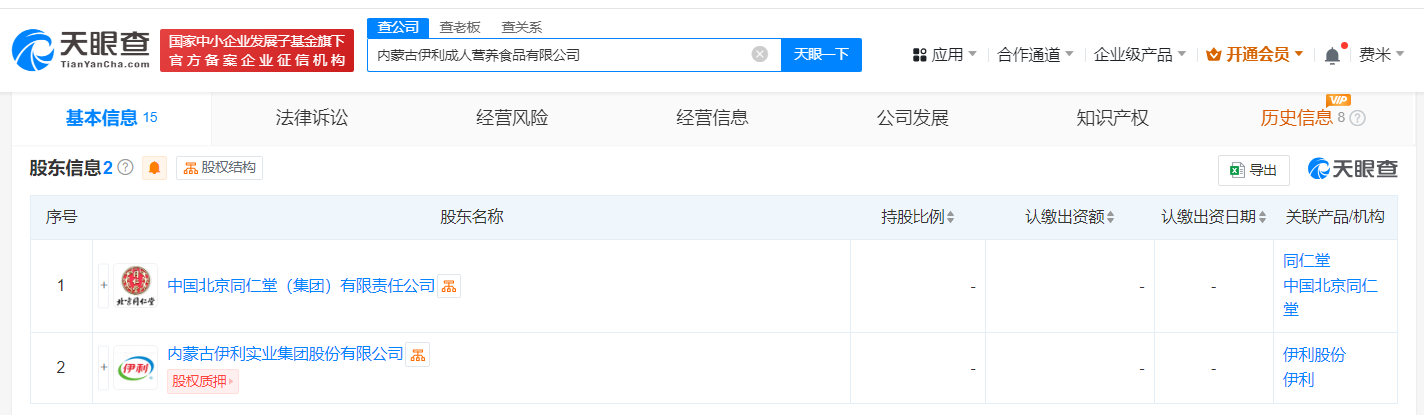Click the 导出 export button
Screen dimensions: 1424x415
pyautogui.click(x=1254, y=170)
